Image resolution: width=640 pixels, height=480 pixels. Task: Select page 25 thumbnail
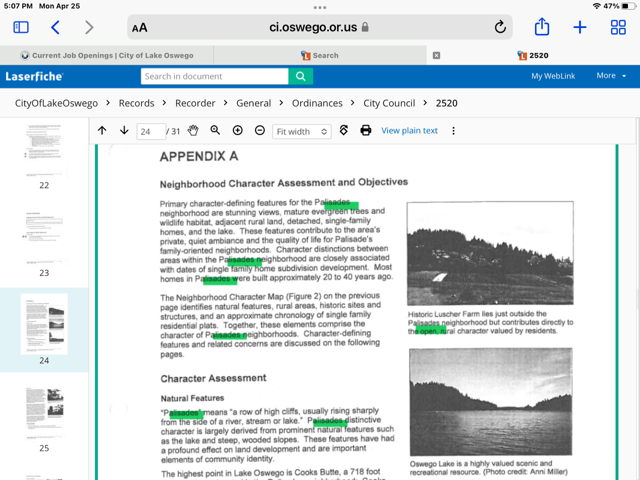point(44,408)
